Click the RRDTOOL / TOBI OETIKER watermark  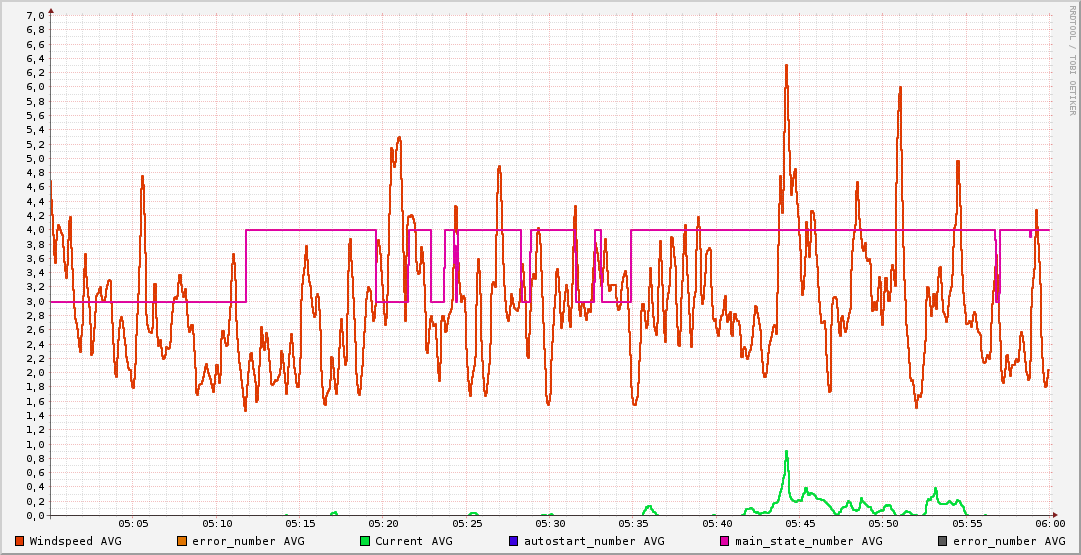click(x=1072, y=60)
